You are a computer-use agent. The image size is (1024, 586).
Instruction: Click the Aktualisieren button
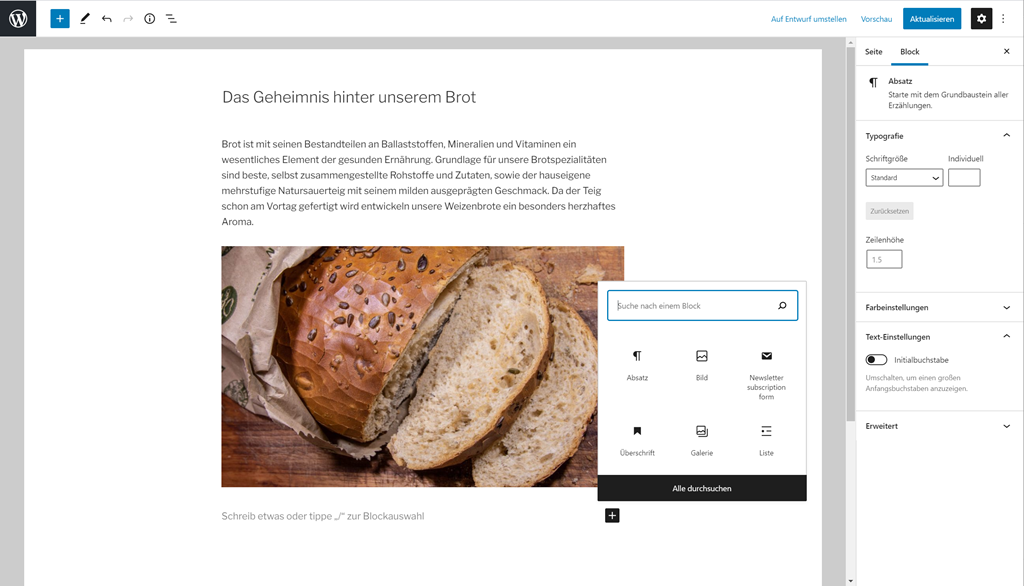(932, 18)
